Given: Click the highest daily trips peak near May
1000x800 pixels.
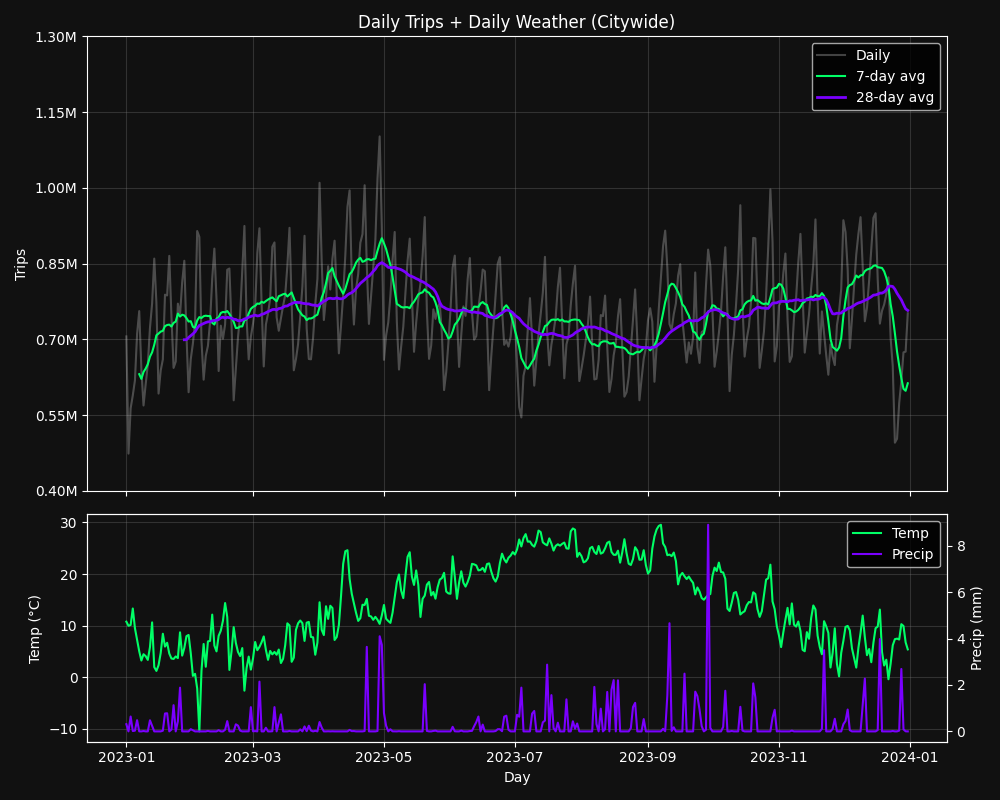Looking at the screenshot, I should pos(379,137).
